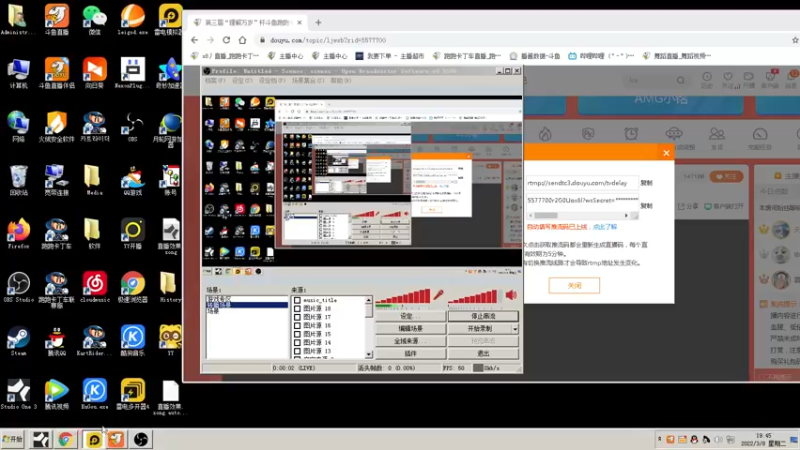Viewport: 800px width, 450px height.
Task: Select the highlighted scene in 场景 list
Action: [x=247, y=305]
